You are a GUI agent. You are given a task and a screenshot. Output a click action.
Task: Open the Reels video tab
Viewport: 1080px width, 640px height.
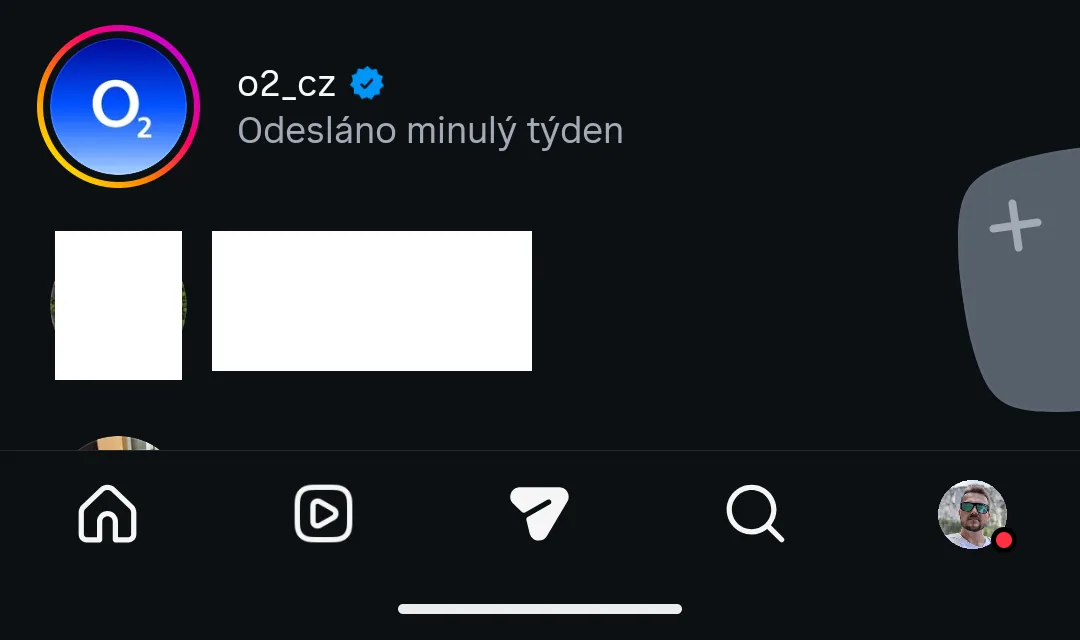tap(324, 514)
